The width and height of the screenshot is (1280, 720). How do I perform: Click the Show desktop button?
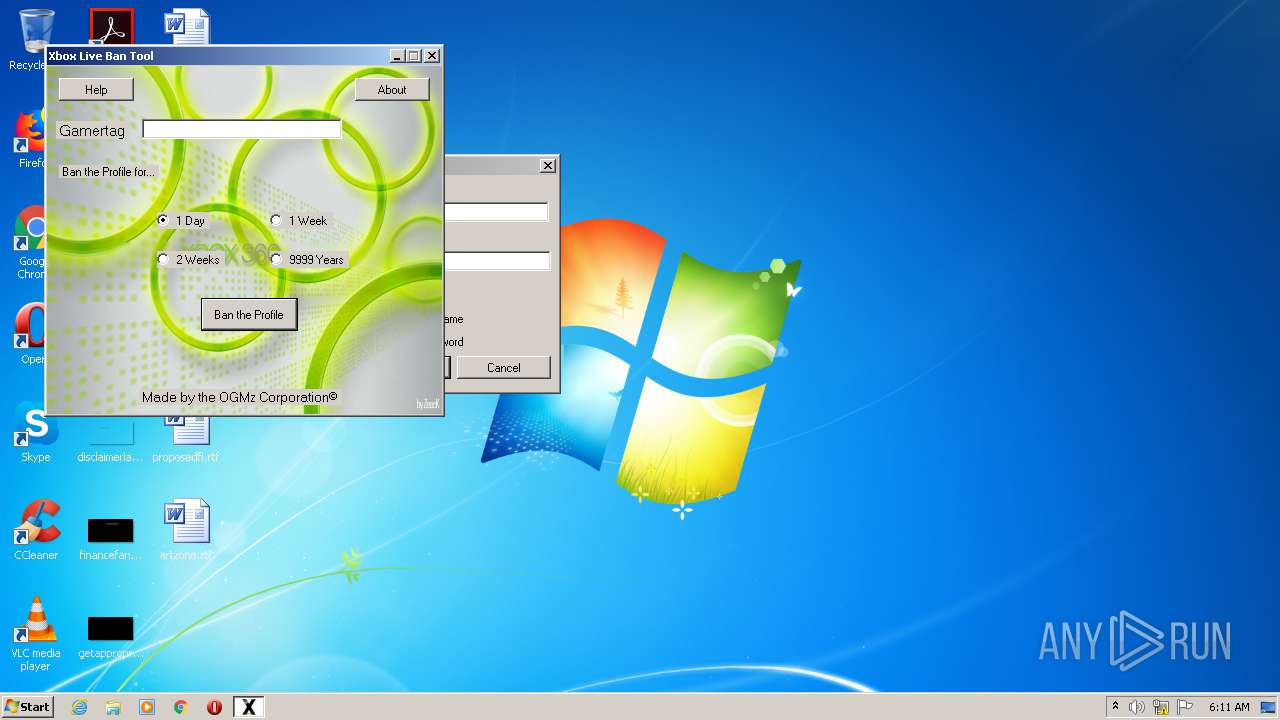1268,707
